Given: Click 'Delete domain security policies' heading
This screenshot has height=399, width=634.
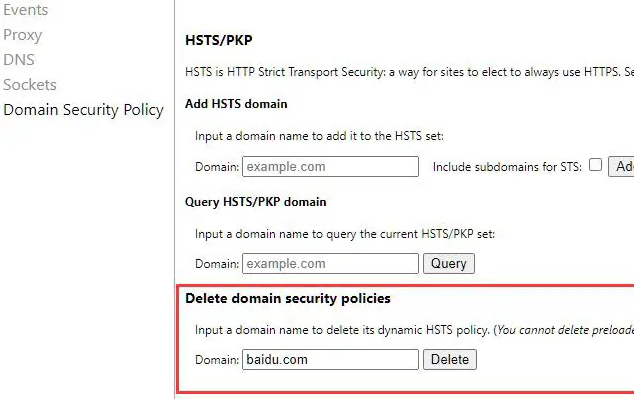Looking at the screenshot, I should click(x=288, y=298).
